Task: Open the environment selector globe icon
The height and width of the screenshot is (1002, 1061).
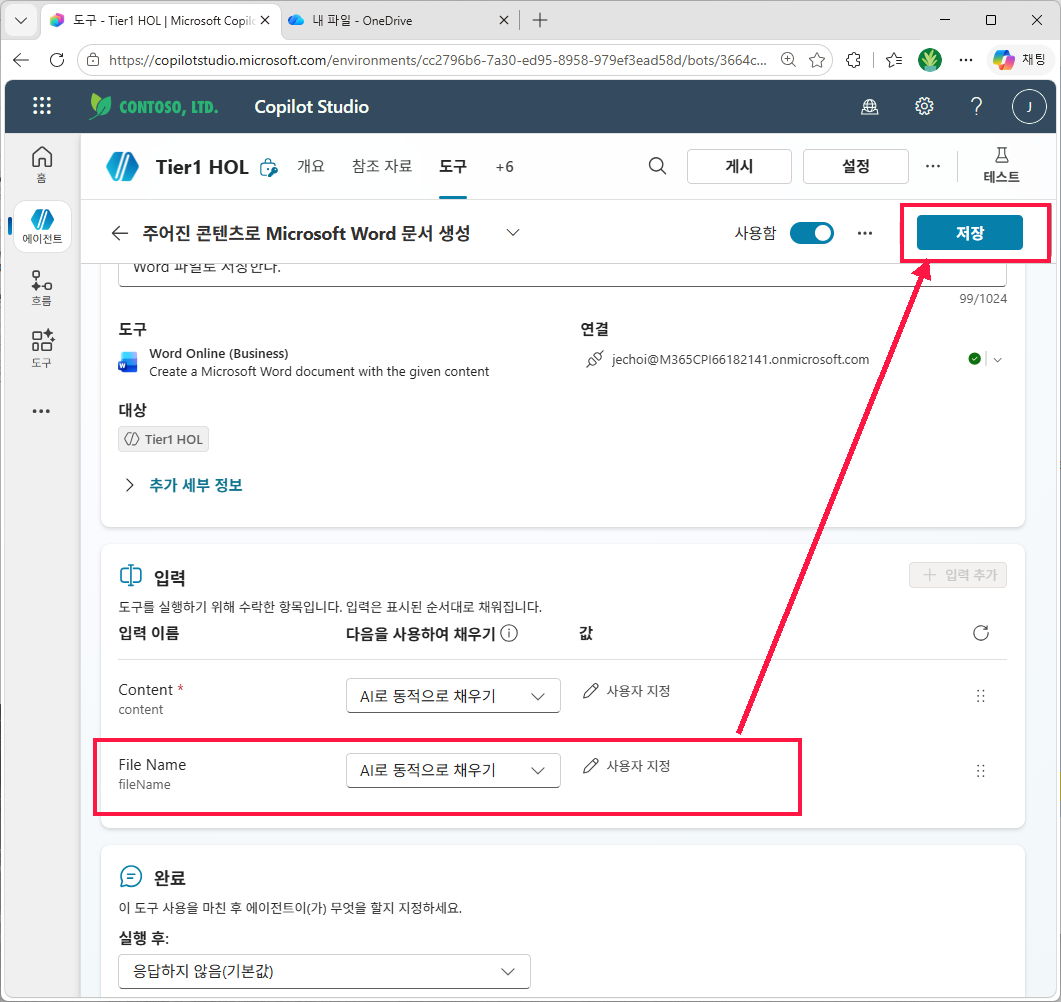Action: click(x=870, y=106)
